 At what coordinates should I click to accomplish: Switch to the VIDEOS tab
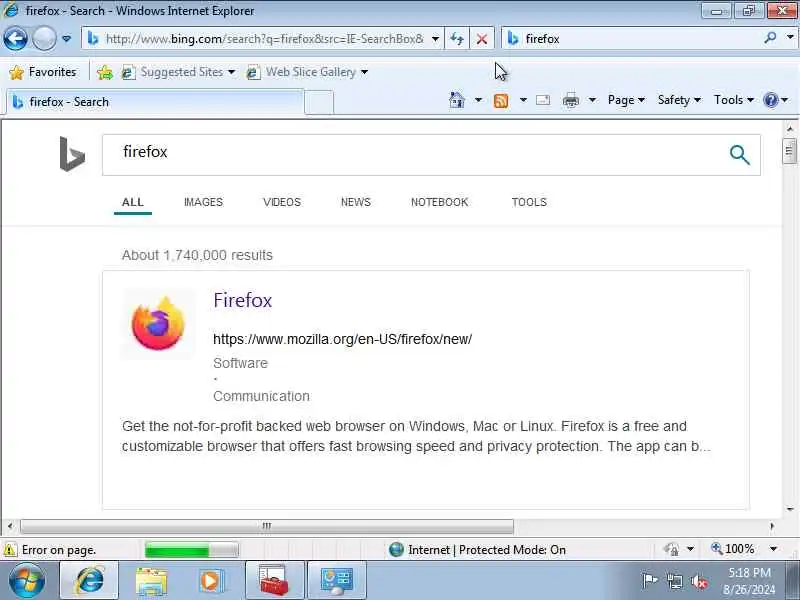click(x=282, y=202)
